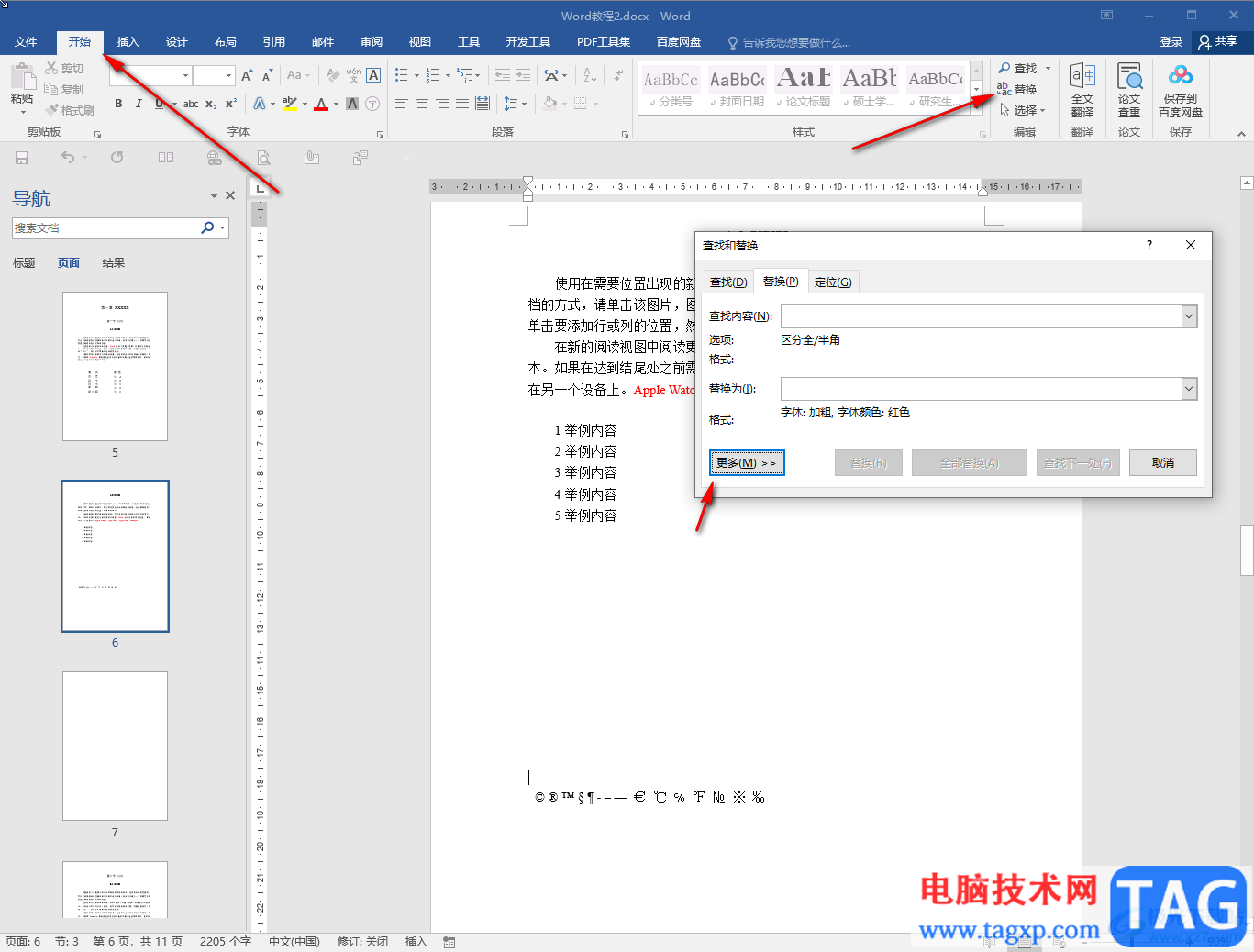Open the PDF Tools ribbon tab
The width and height of the screenshot is (1254, 952).
pos(604,42)
